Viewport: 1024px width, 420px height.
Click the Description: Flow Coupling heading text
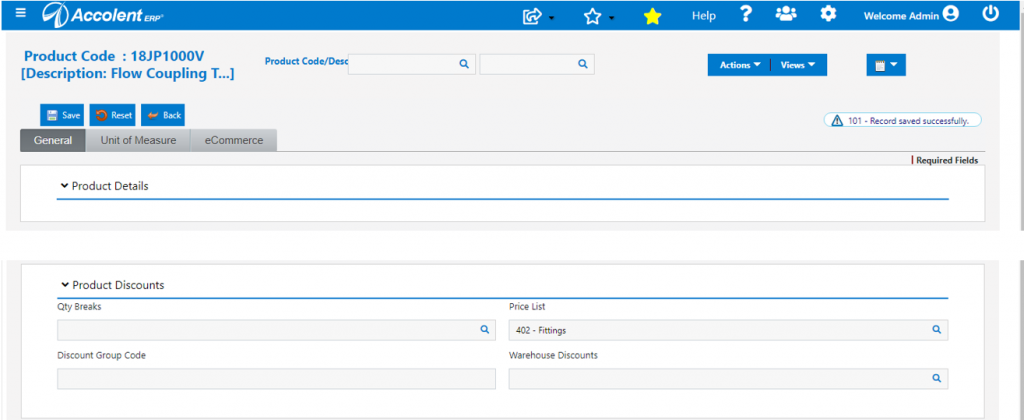127,73
